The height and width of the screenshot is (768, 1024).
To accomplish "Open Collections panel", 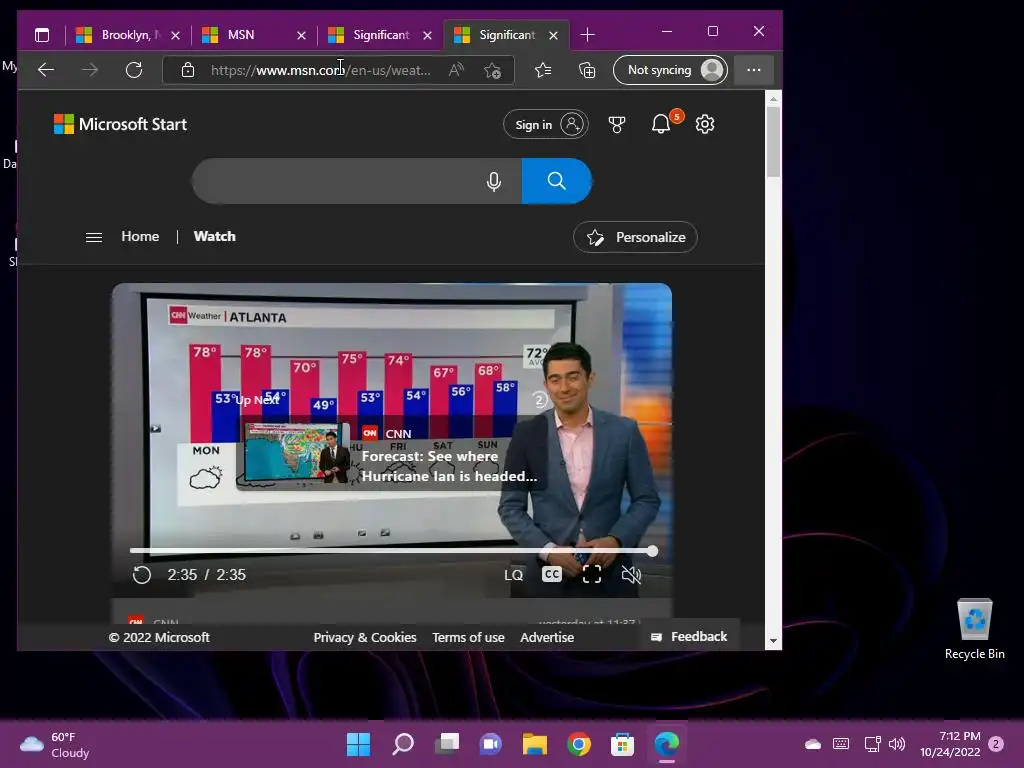I will (586, 70).
